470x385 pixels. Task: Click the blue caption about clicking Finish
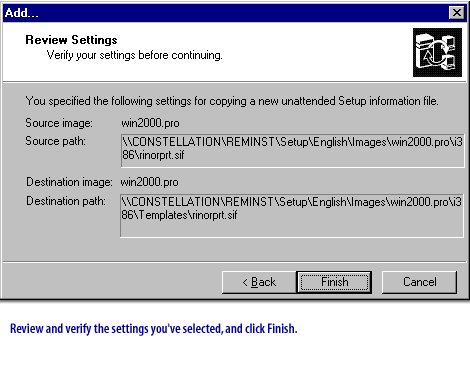(153, 329)
